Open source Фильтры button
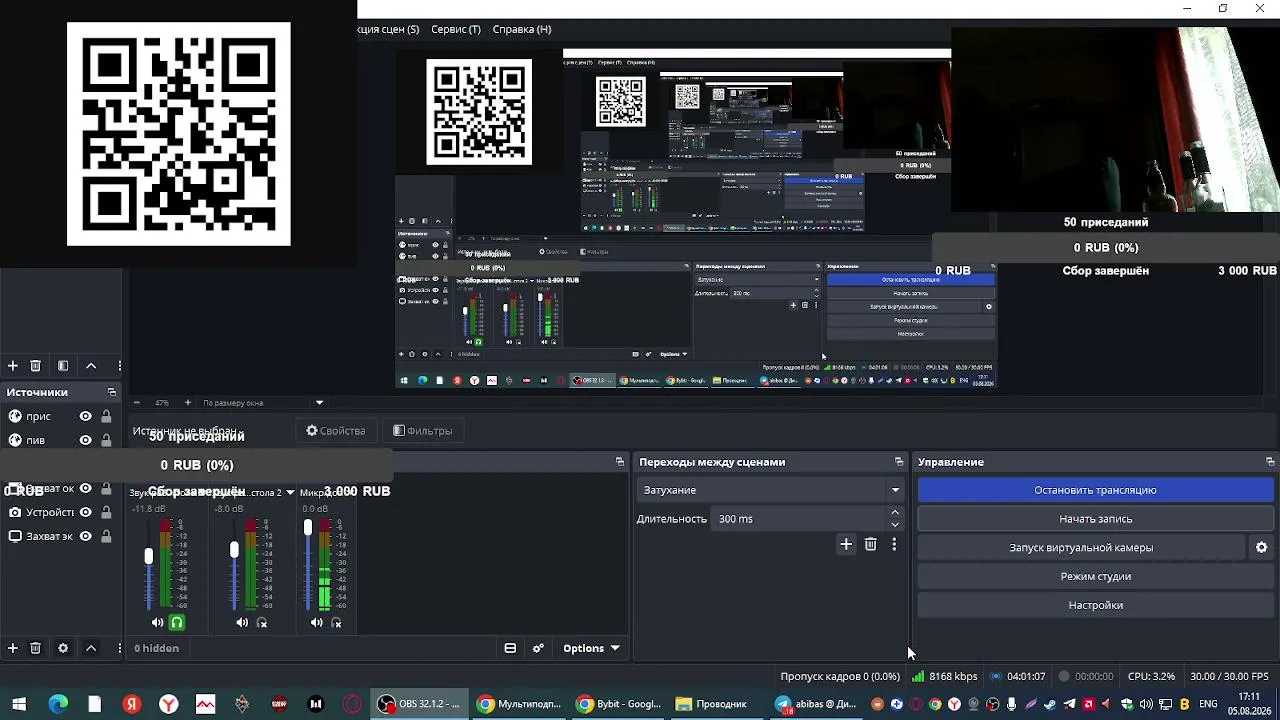 423,431
